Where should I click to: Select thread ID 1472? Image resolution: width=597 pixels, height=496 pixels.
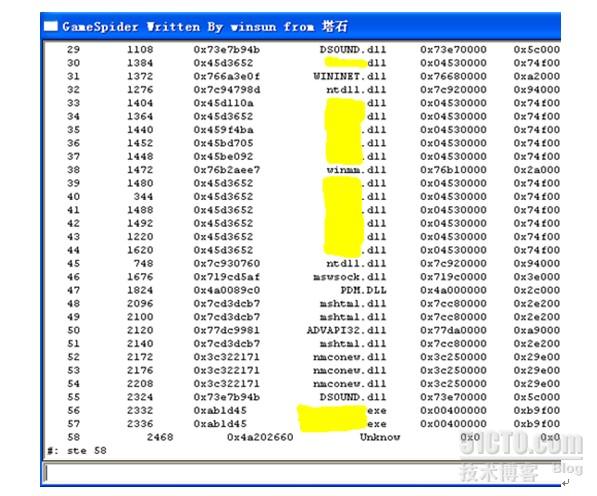click(x=140, y=170)
